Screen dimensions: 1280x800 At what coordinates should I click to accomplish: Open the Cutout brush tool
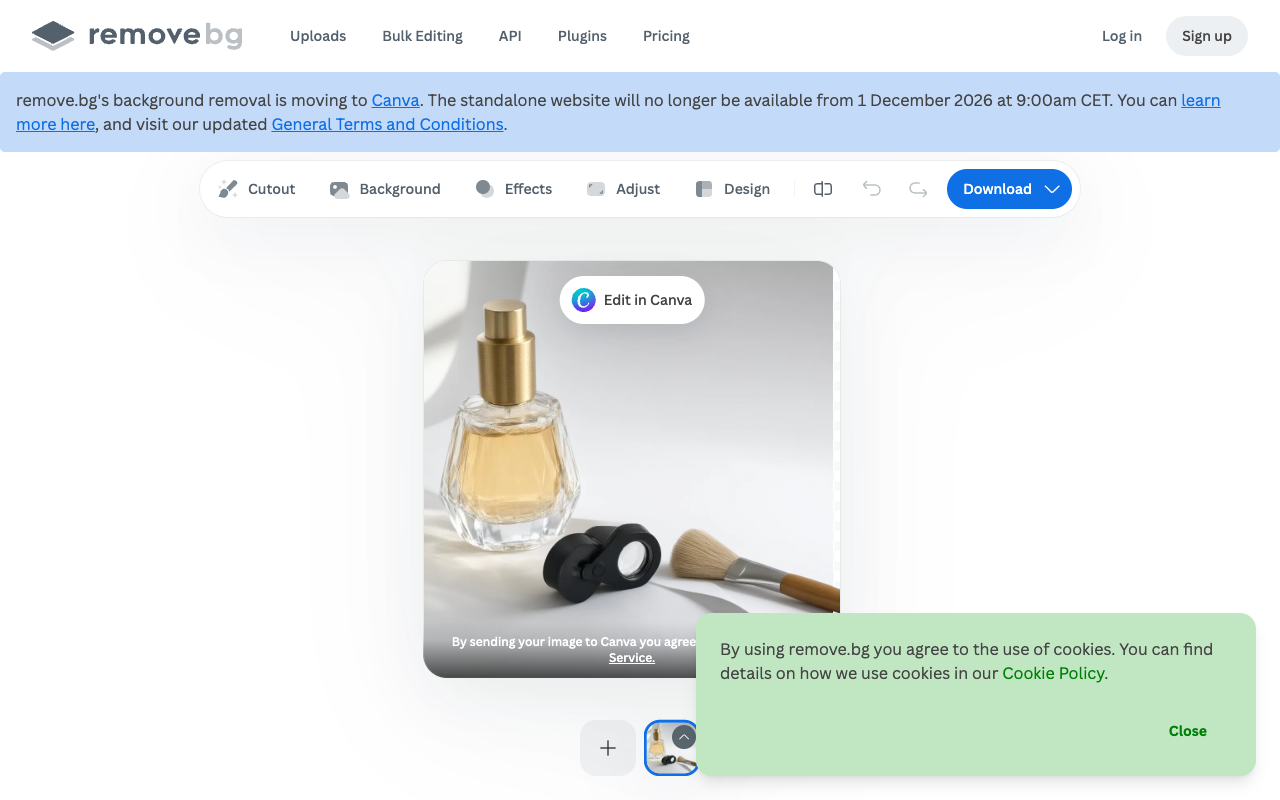click(x=257, y=189)
